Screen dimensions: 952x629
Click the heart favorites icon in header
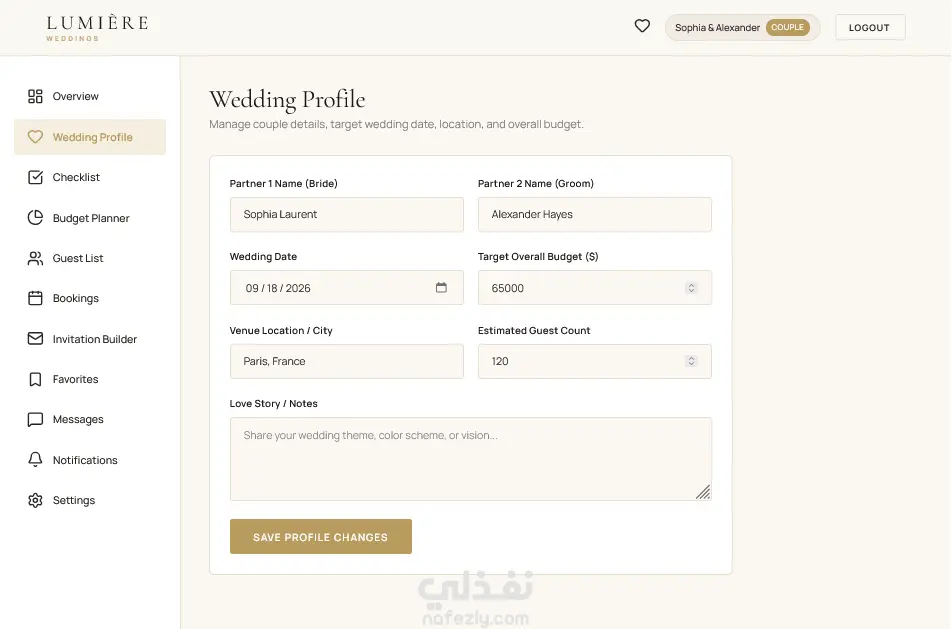(x=642, y=26)
